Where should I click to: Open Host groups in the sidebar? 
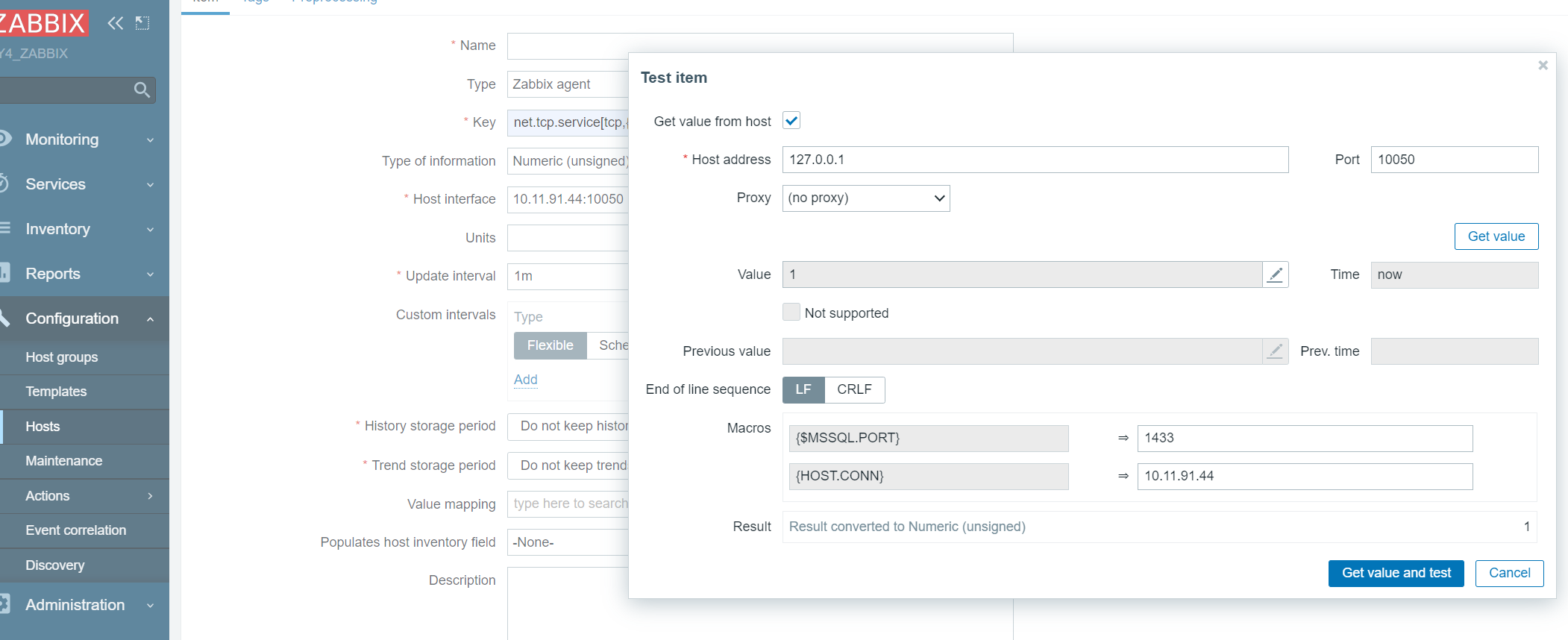62,357
